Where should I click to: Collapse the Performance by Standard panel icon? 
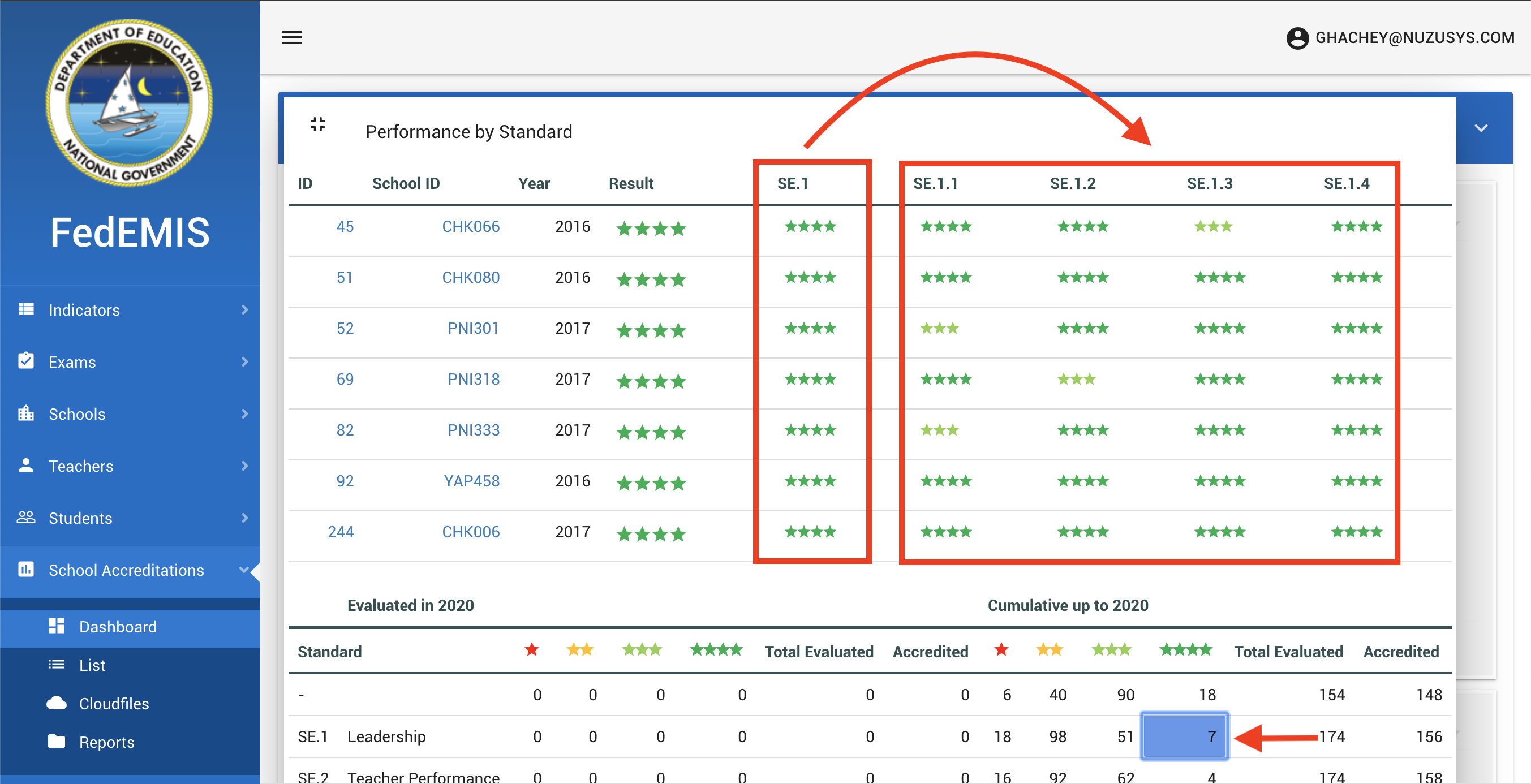pyautogui.click(x=318, y=124)
